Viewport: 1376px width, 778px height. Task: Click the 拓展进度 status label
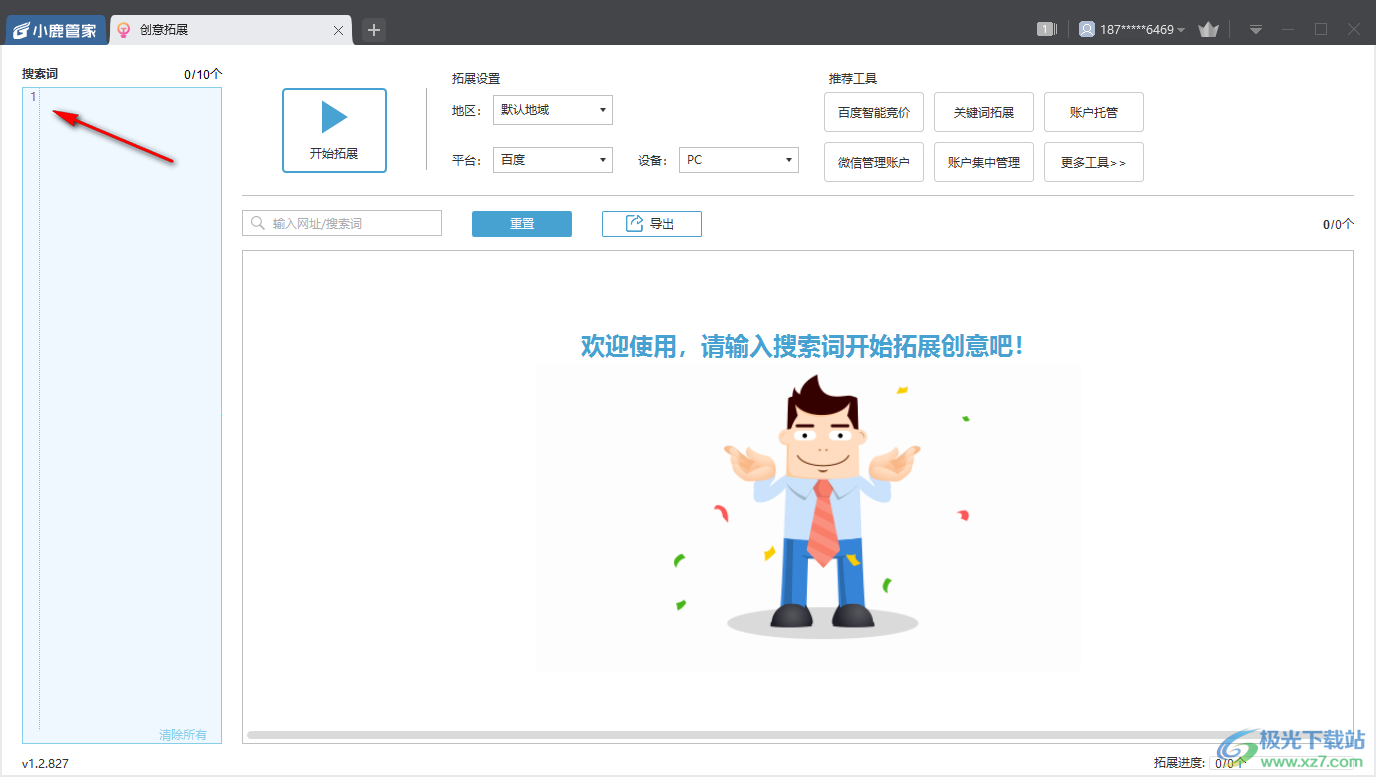coord(1180,763)
